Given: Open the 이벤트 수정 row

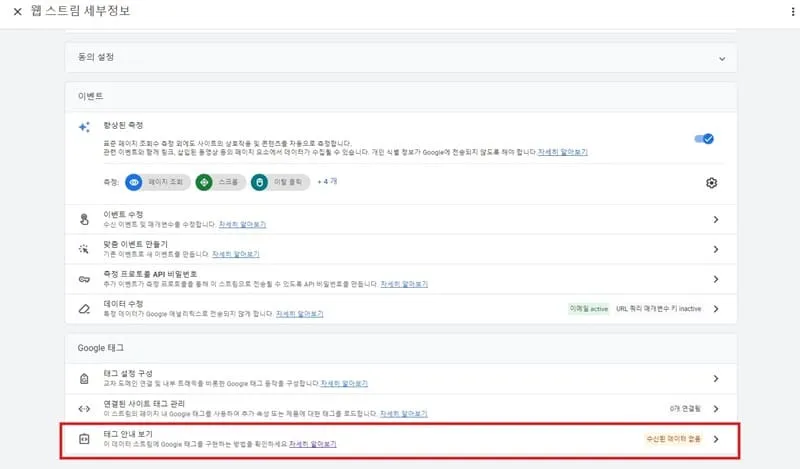Looking at the screenshot, I should click(x=401, y=219).
